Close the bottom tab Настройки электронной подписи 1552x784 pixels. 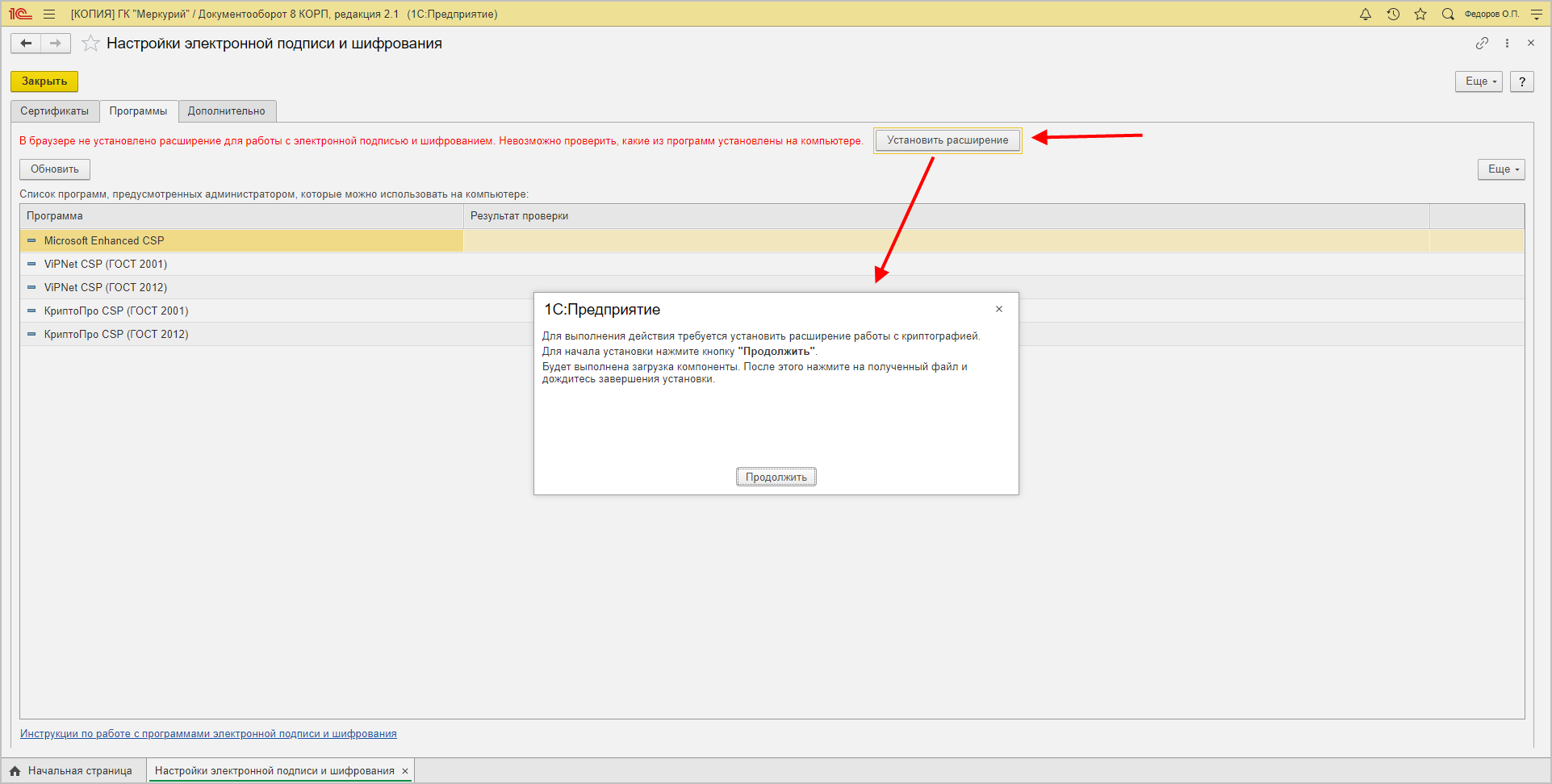click(405, 771)
